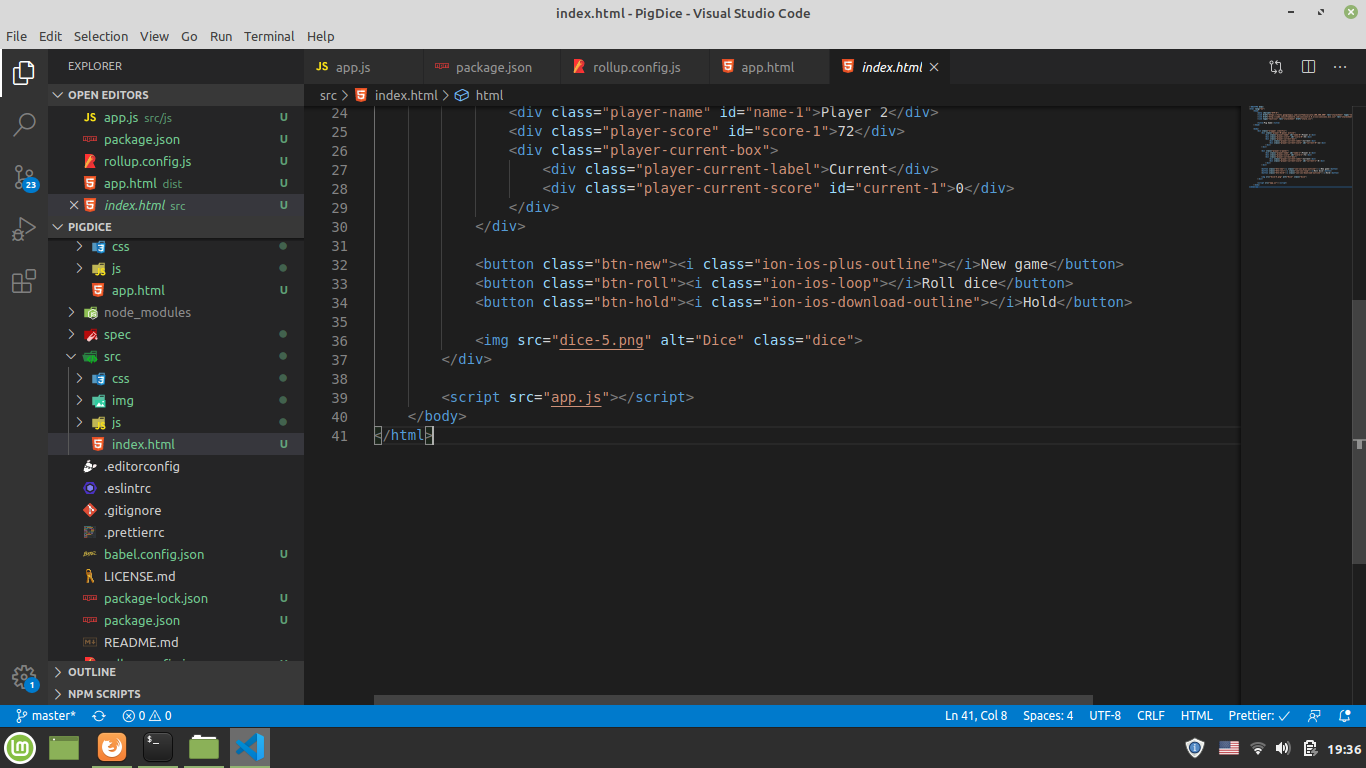Screen dimensions: 1366x768
Task: Open the Help menu
Action: coord(321,36)
